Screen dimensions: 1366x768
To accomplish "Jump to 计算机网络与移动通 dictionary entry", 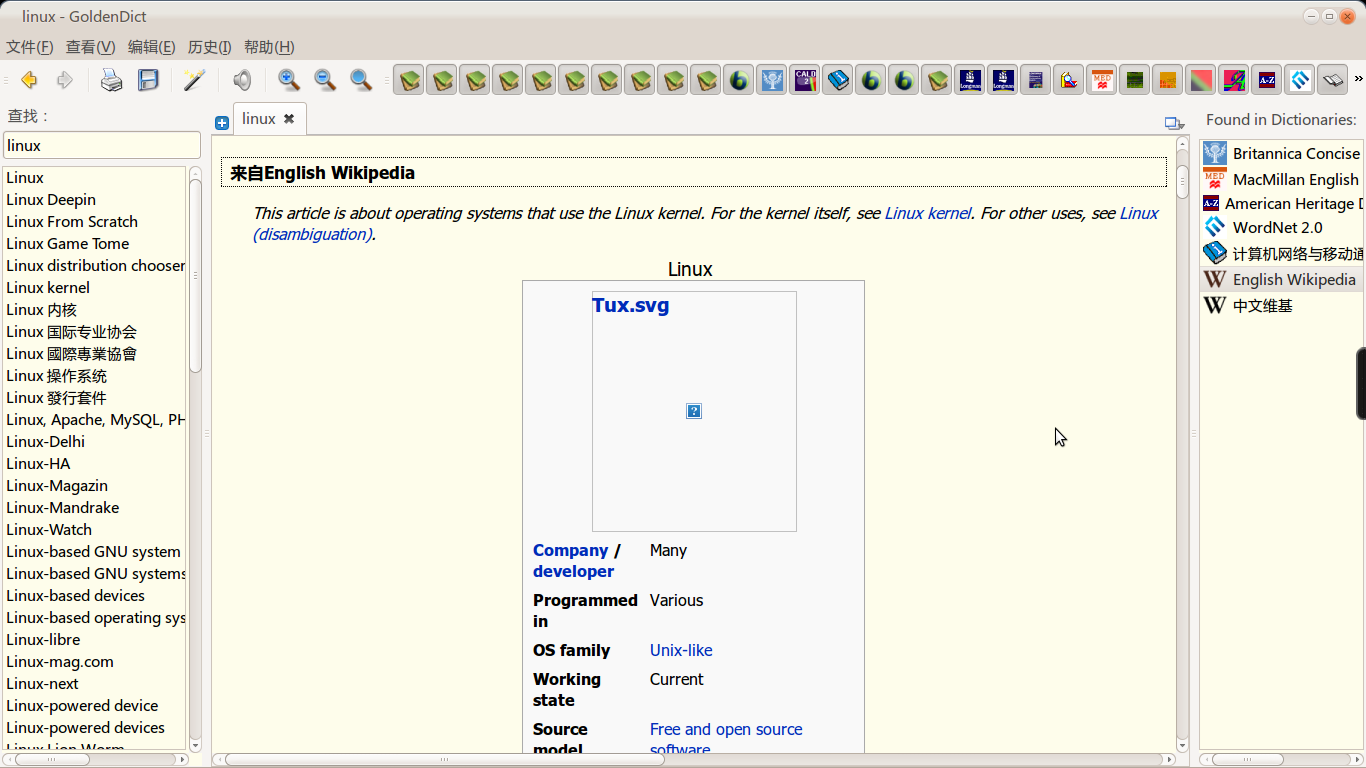I will tap(1283, 253).
